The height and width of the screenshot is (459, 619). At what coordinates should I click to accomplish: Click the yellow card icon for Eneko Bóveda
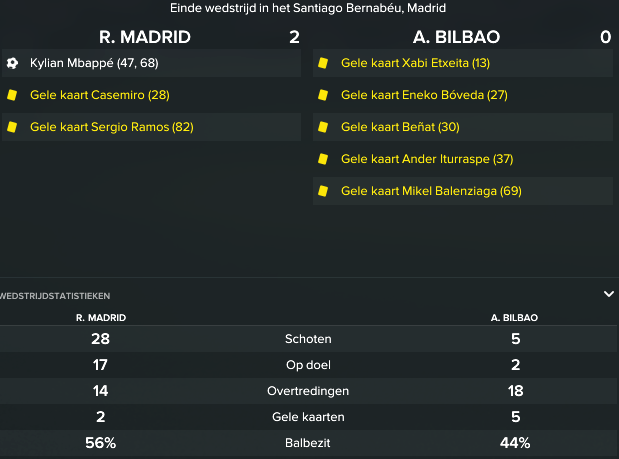point(323,95)
